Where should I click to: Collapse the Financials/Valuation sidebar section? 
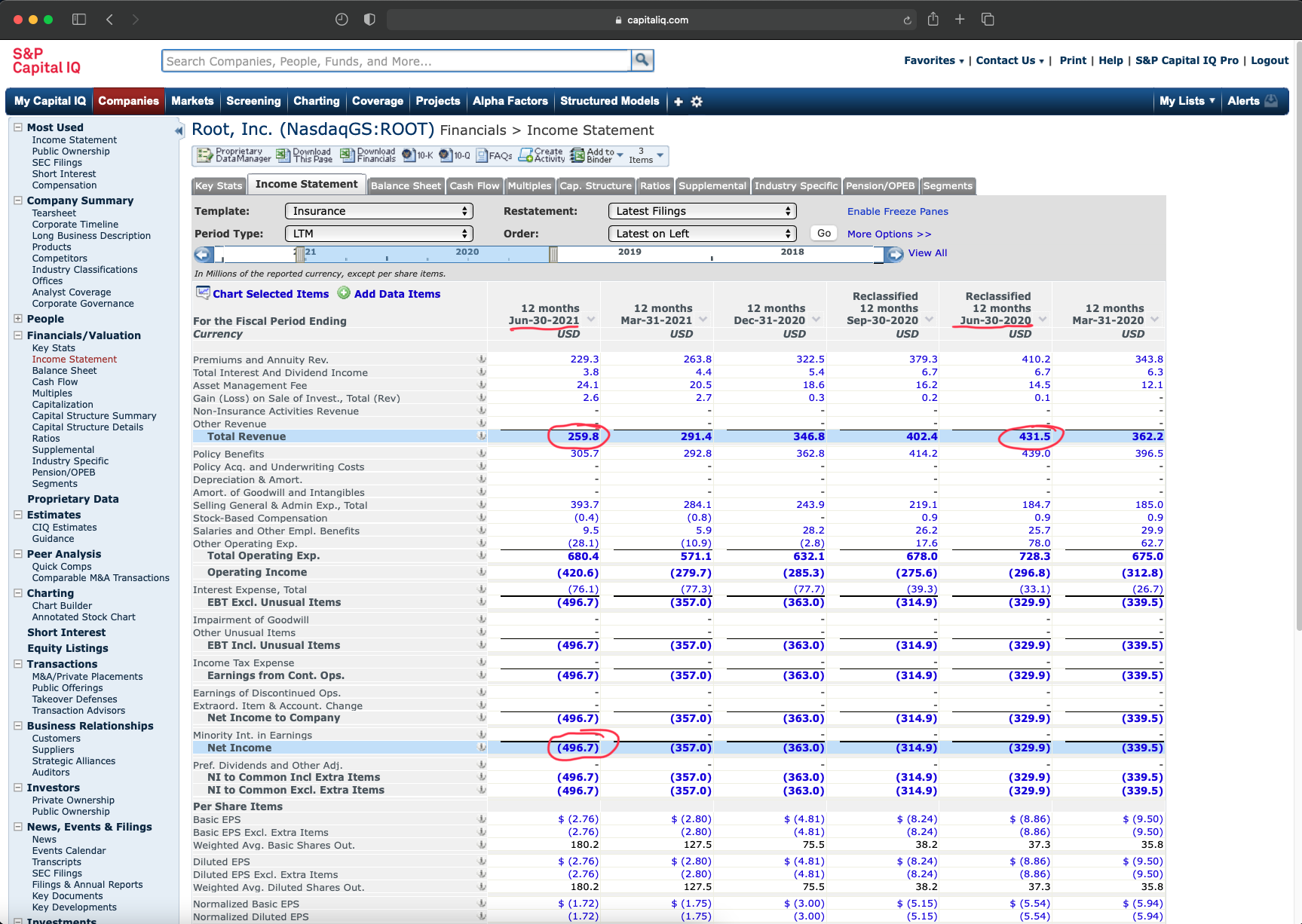[x=17, y=335]
